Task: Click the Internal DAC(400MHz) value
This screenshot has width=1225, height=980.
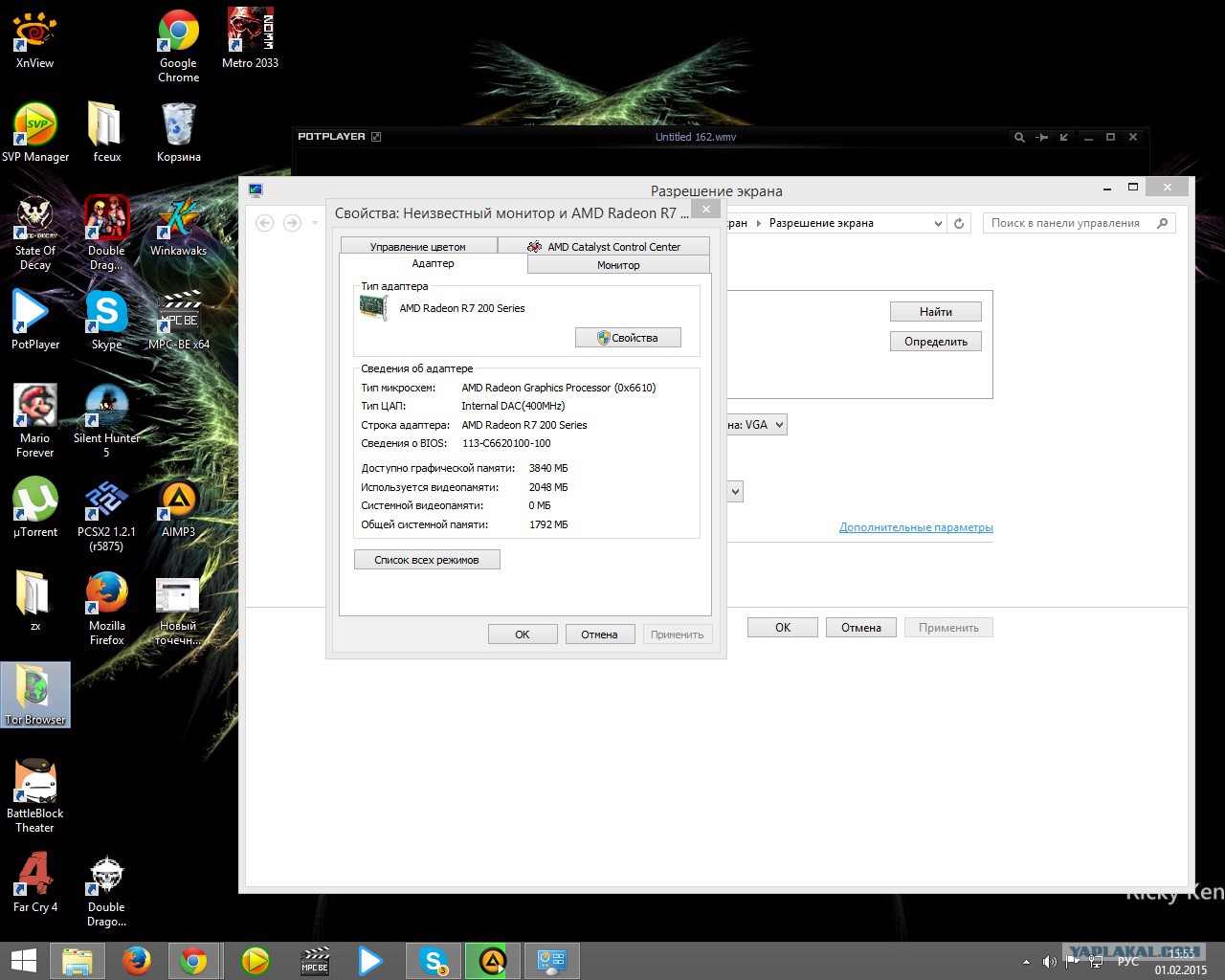Action: [513, 406]
